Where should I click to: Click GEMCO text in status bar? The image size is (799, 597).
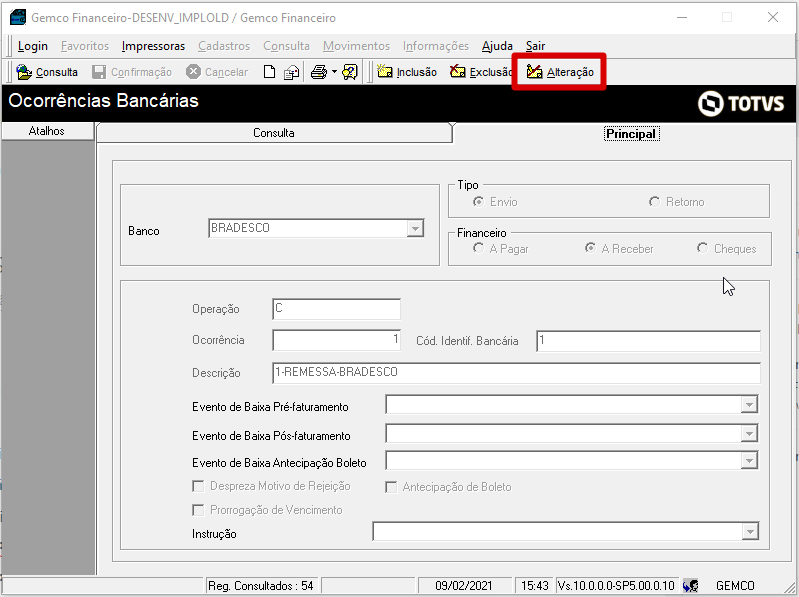tap(735, 586)
